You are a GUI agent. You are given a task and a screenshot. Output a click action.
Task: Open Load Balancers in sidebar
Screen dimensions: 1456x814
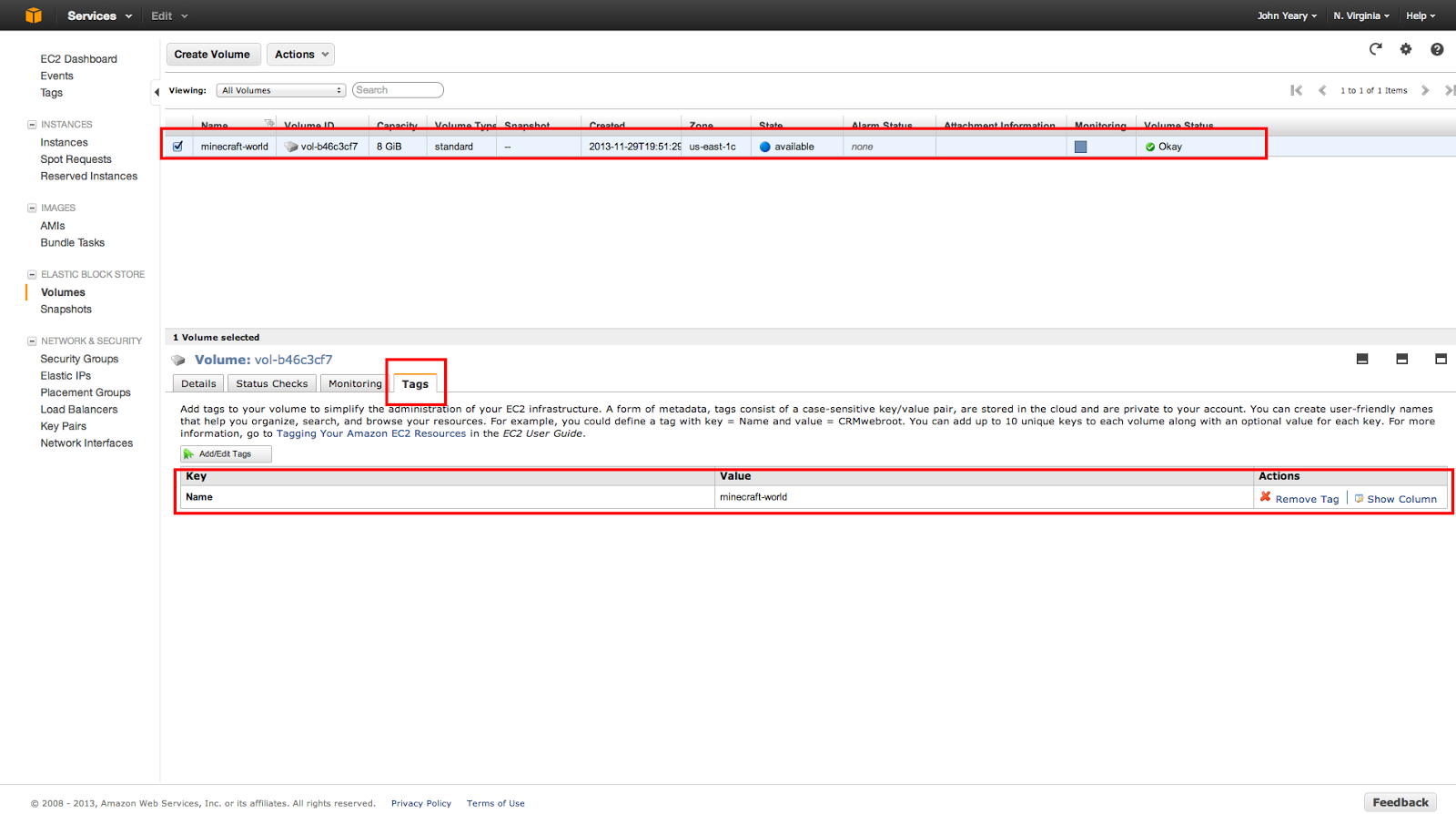point(79,410)
